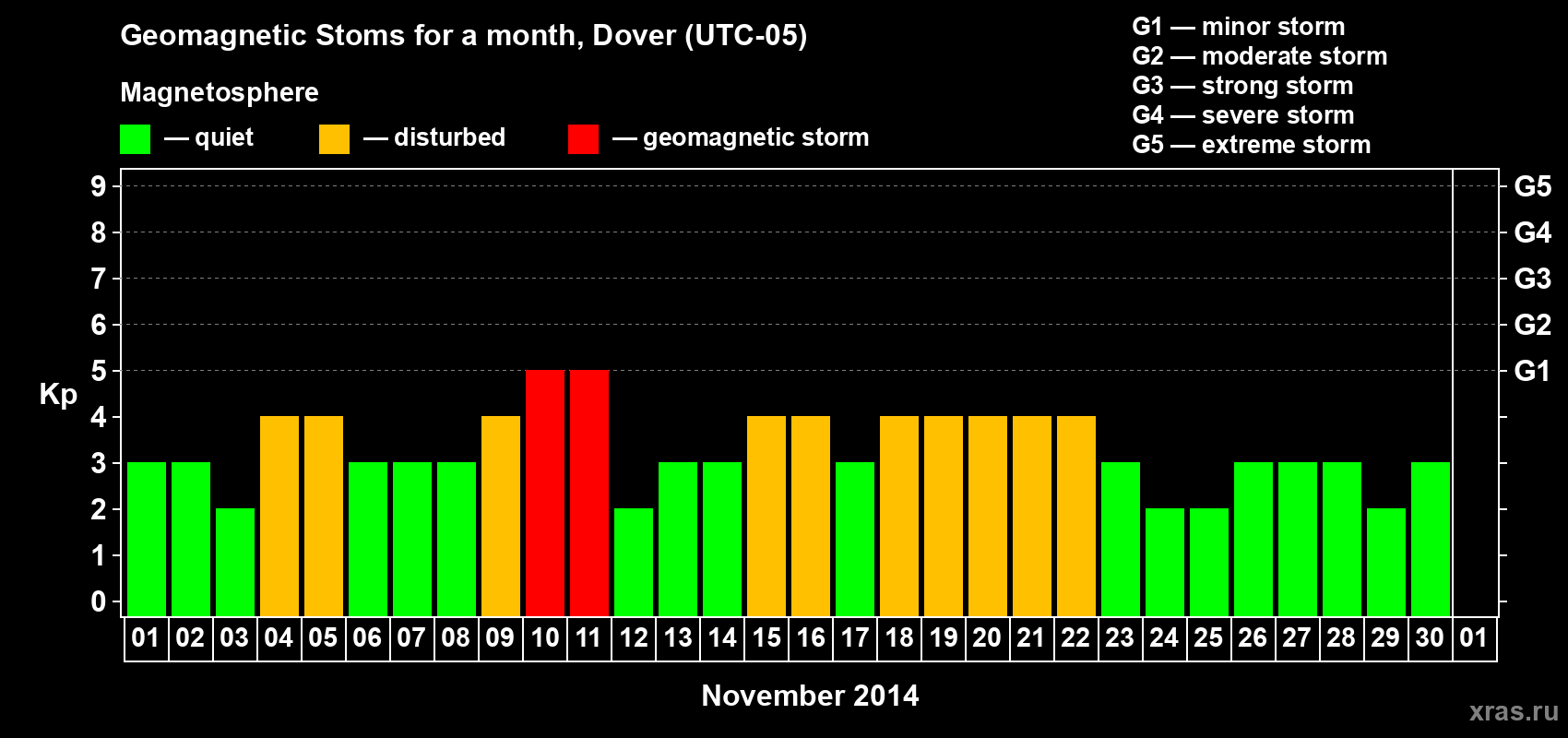
Task: Click the green bar for day 03
Action: (235, 562)
